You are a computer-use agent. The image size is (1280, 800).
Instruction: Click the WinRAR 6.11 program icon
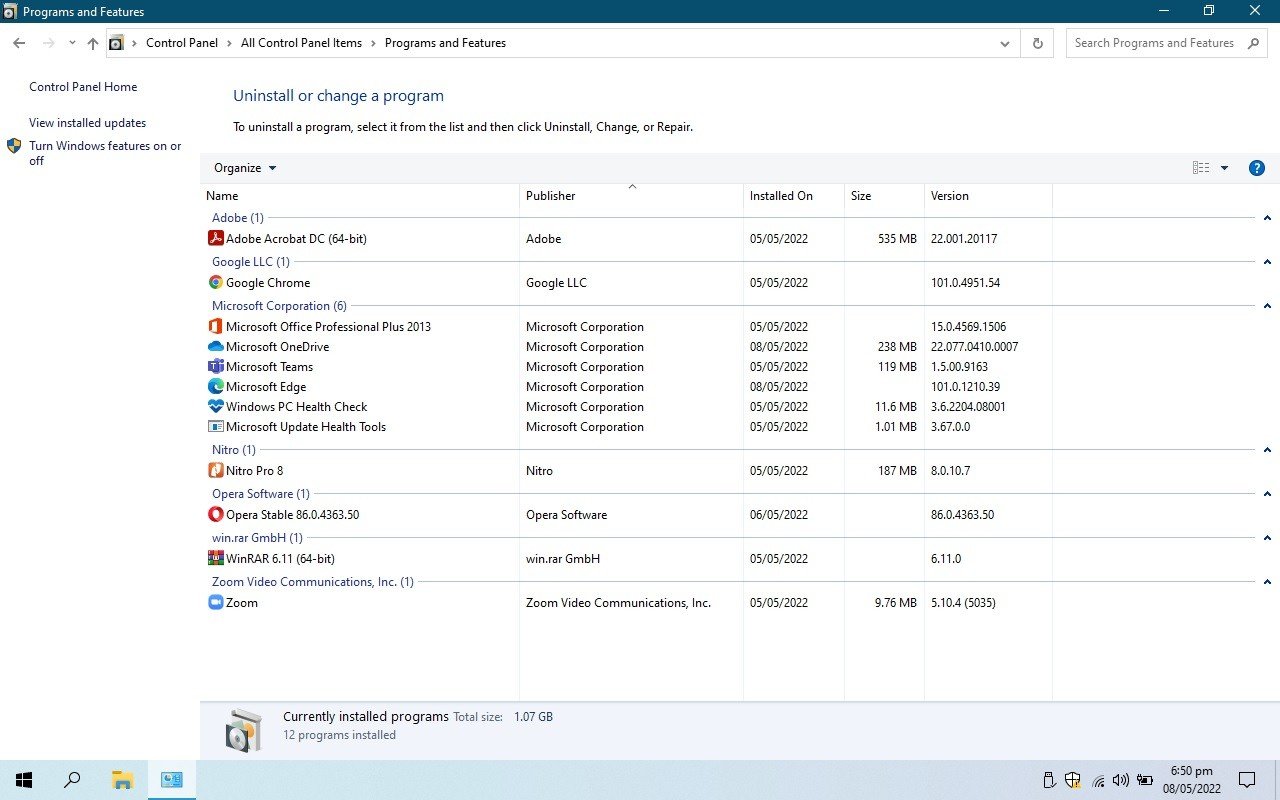[215, 559]
